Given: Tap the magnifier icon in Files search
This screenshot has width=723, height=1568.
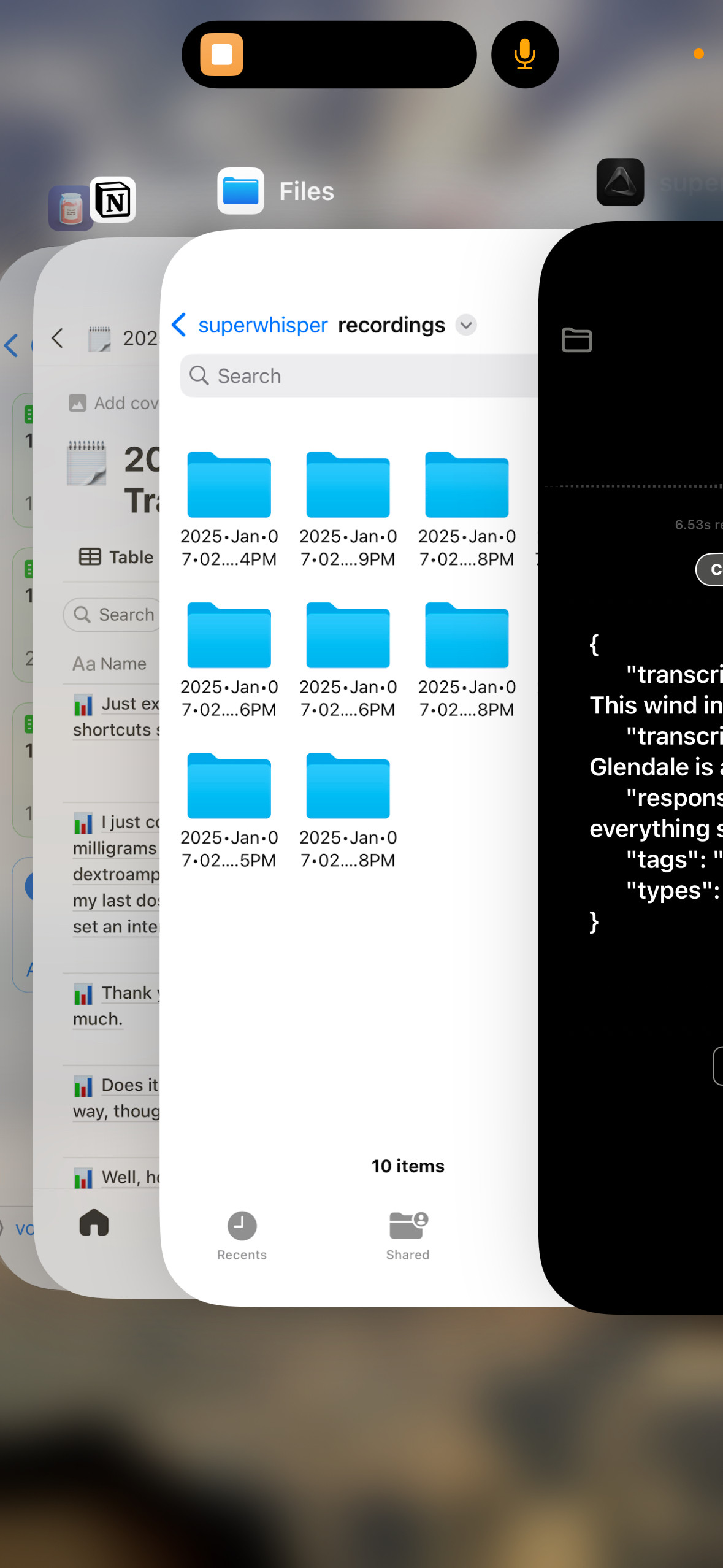Looking at the screenshot, I should [x=199, y=375].
